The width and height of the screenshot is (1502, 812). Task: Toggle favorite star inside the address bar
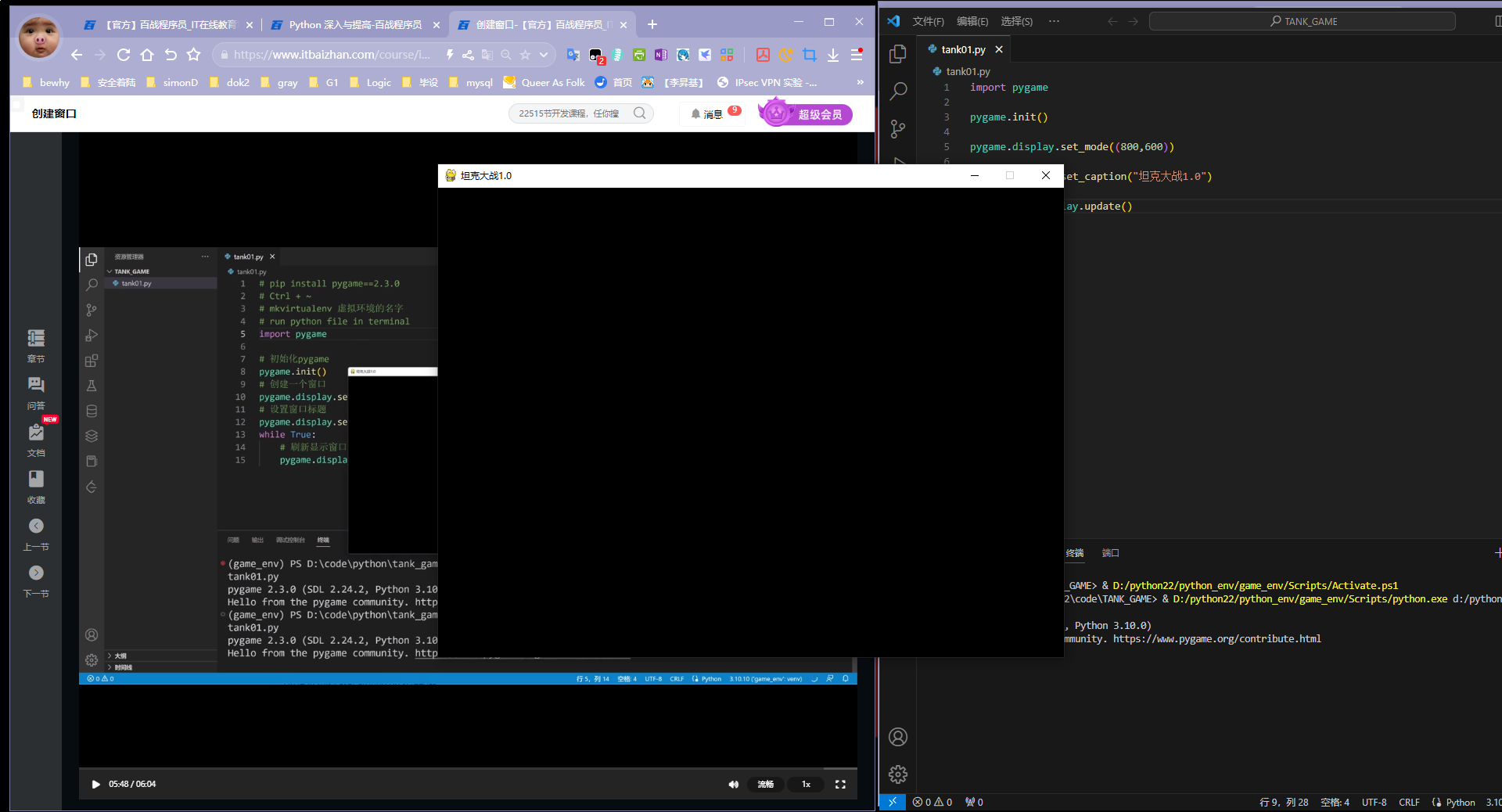525,55
